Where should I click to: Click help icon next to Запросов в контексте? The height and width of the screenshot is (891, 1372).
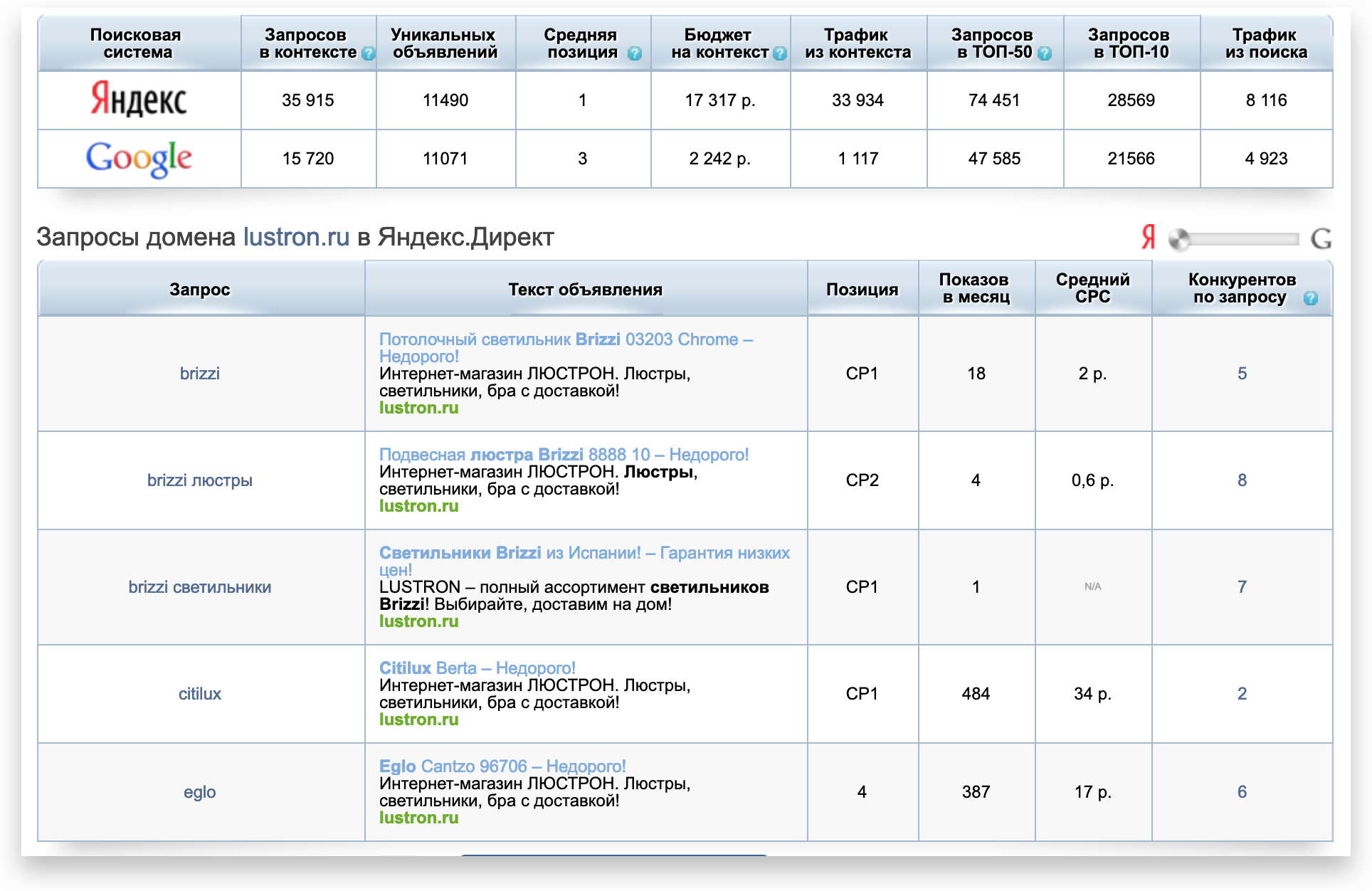368,53
